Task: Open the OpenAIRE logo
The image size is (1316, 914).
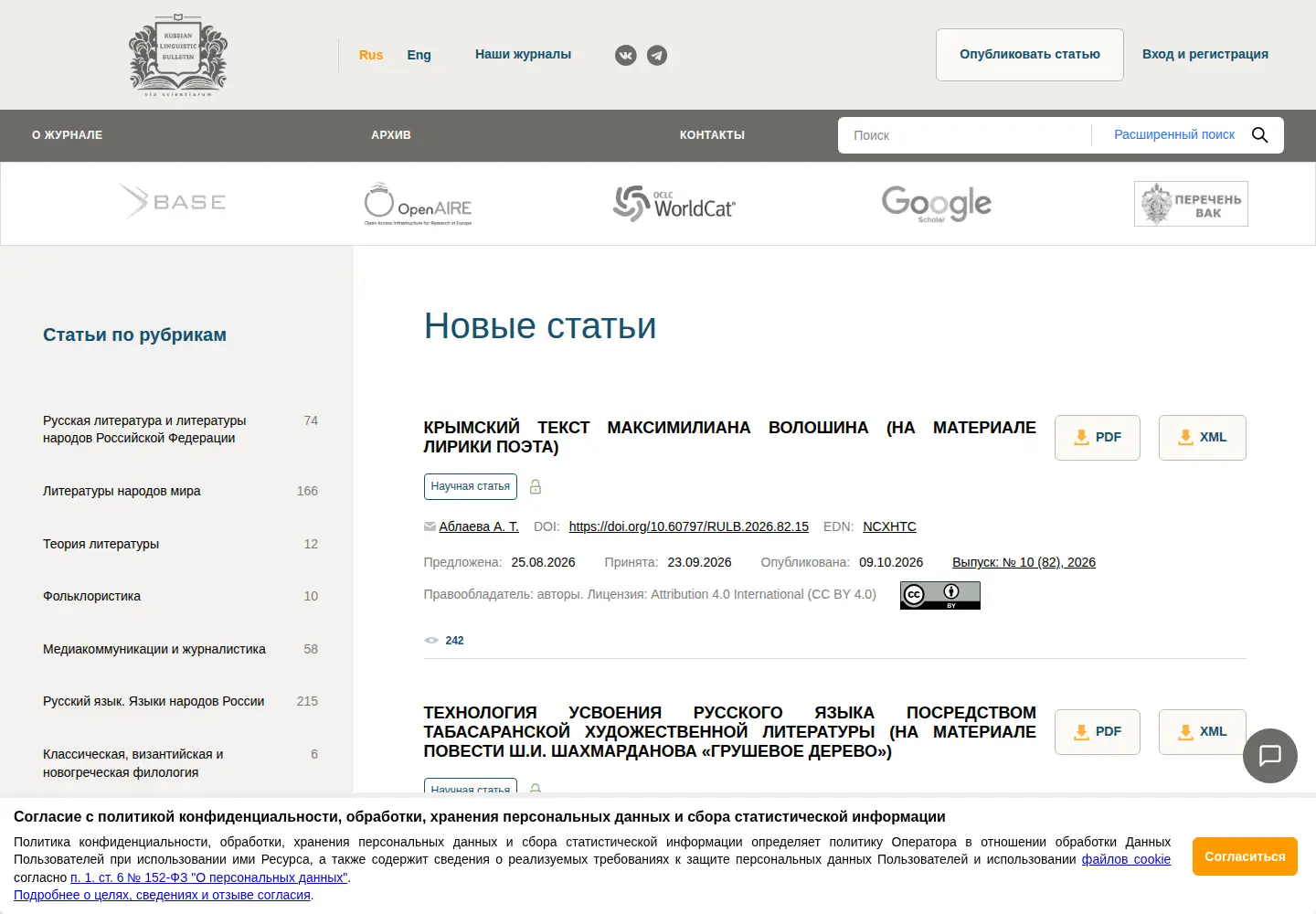Action: pos(418,205)
